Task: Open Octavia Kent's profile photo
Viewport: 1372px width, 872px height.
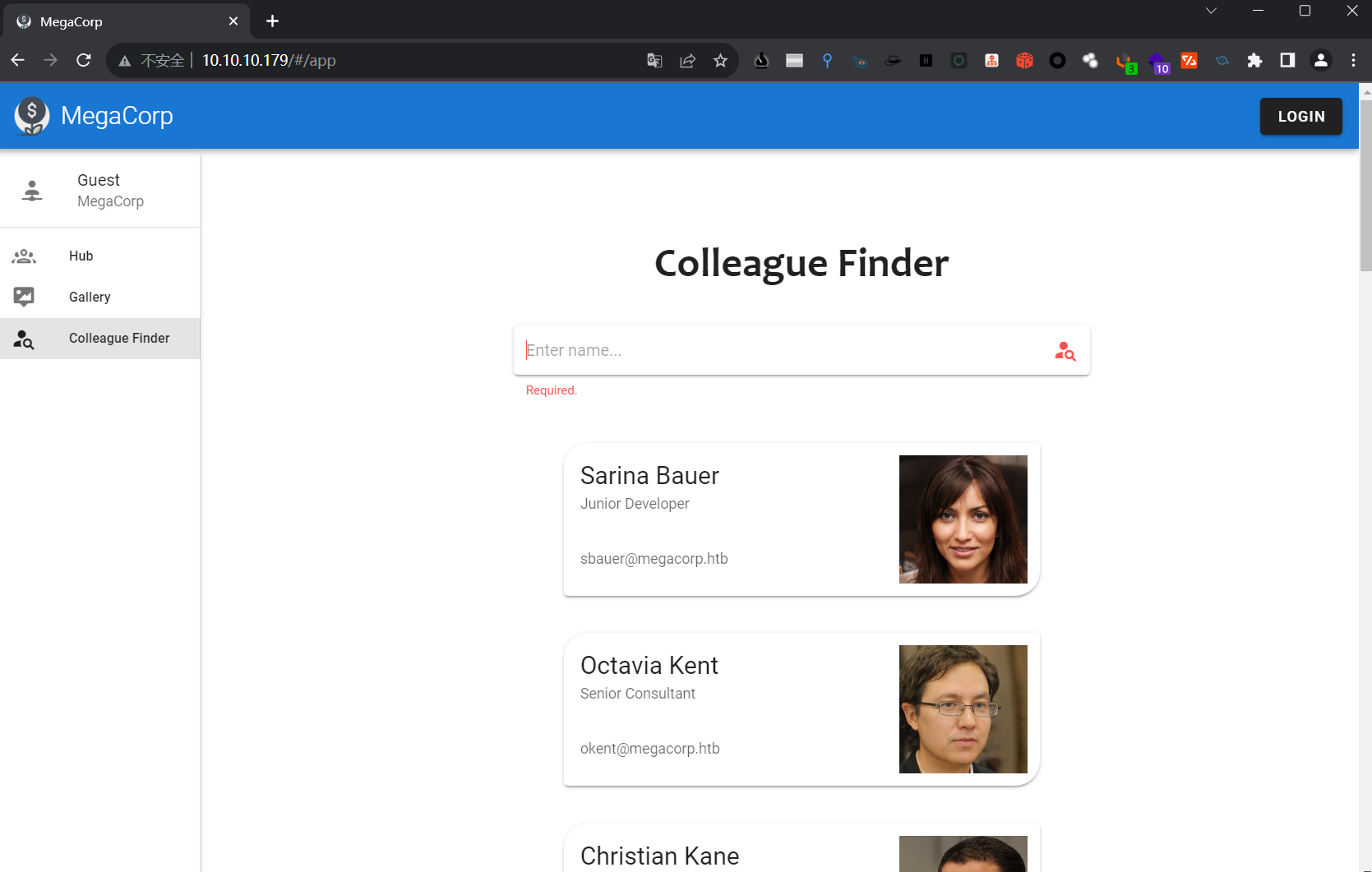Action: click(963, 709)
